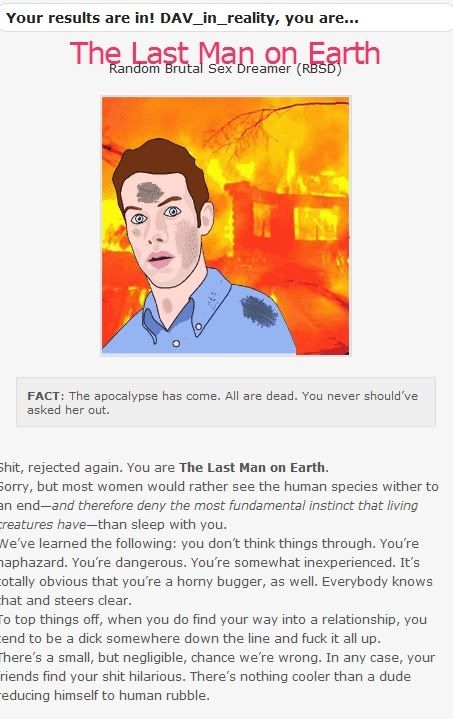The height and width of the screenshot is (719, 453).
Task: Click 'asked her out.' text in FACT box
Action: [x=68, y=410]
